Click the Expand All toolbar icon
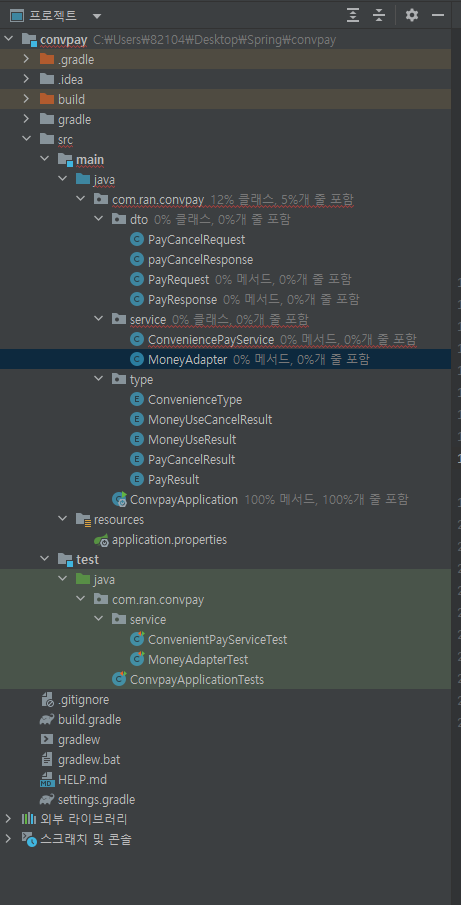Screen dimensions: 461x905 point(353,16)
